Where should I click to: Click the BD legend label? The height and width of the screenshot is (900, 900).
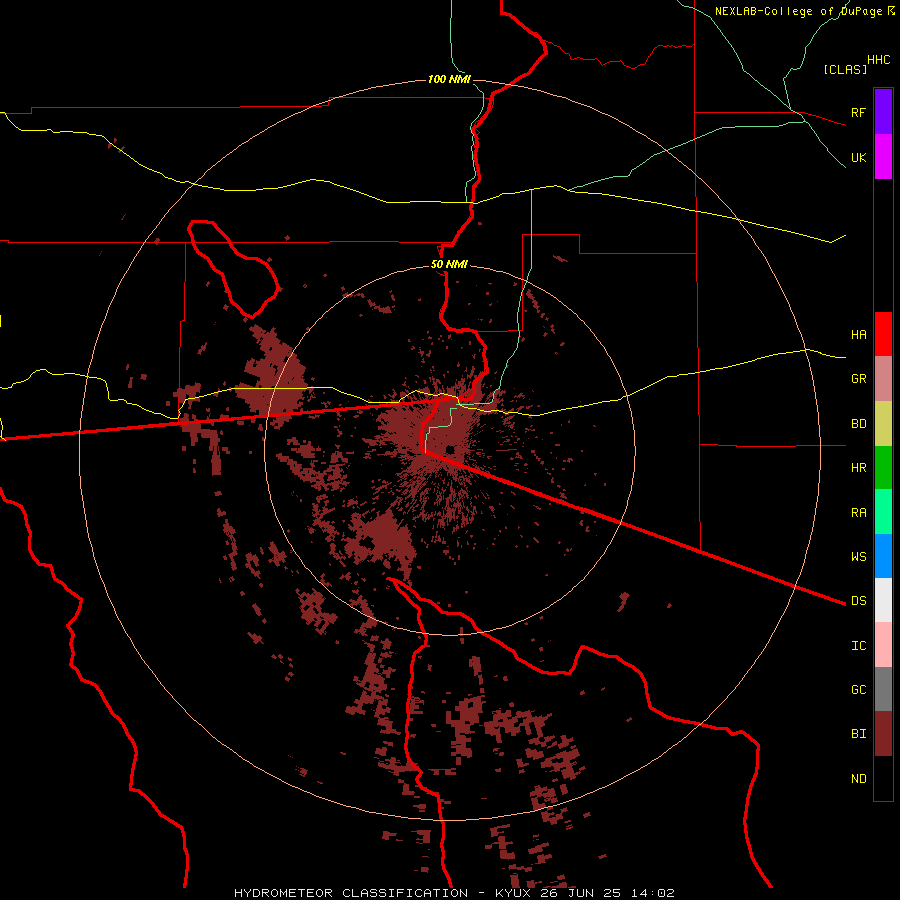(858, 424)
